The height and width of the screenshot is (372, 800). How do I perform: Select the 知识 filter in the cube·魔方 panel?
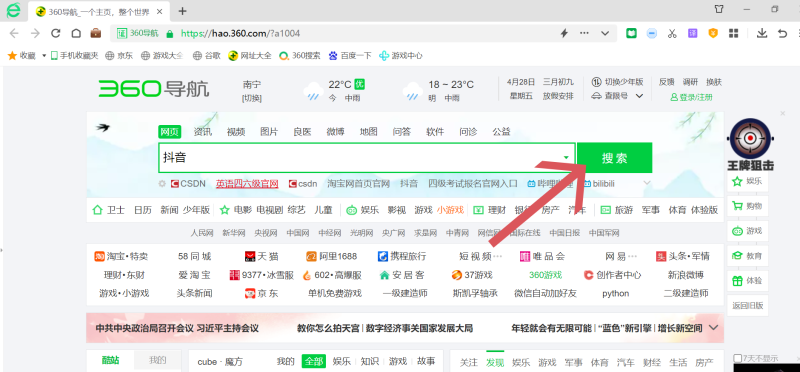point(369,361)
